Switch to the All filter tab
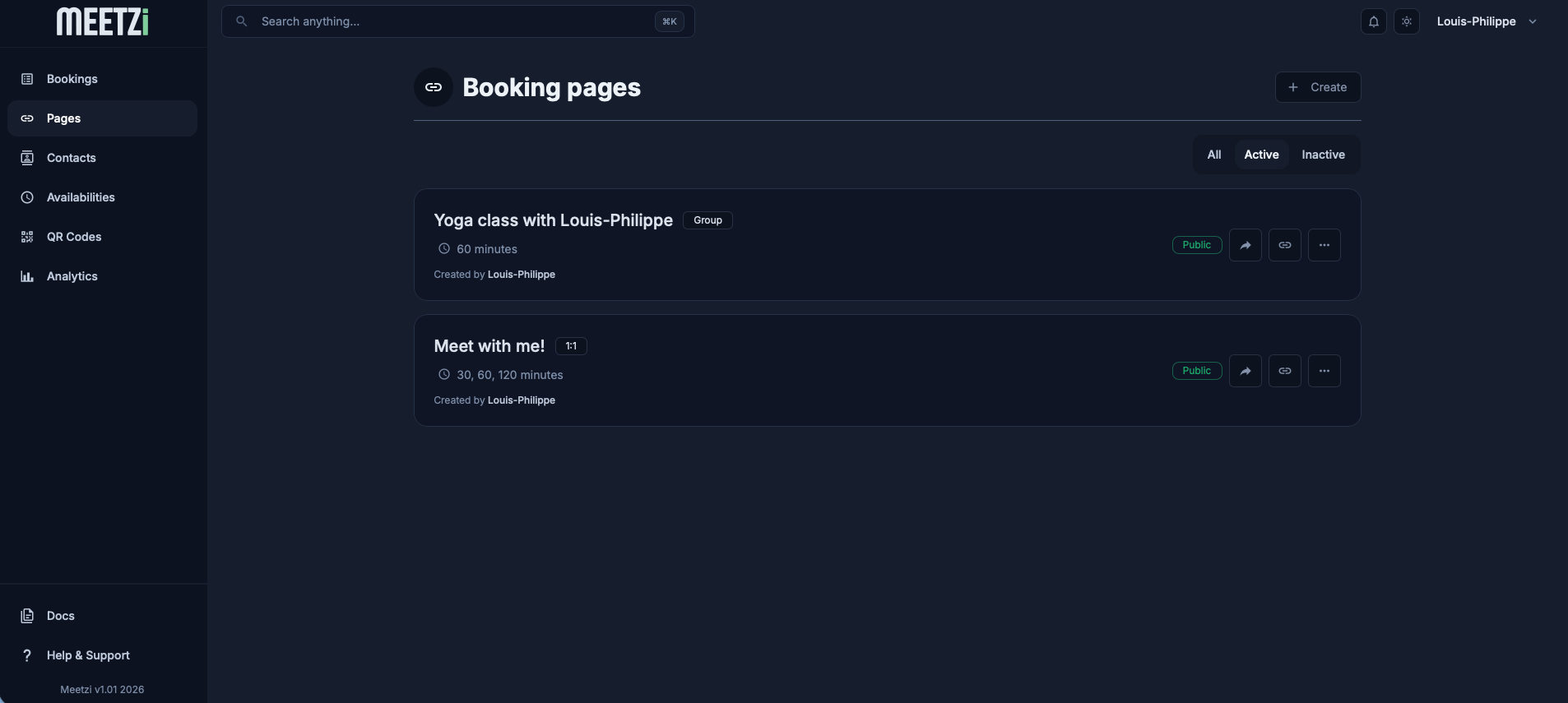The height and width of the screenshot is (703, 1568). (1214, 155)
